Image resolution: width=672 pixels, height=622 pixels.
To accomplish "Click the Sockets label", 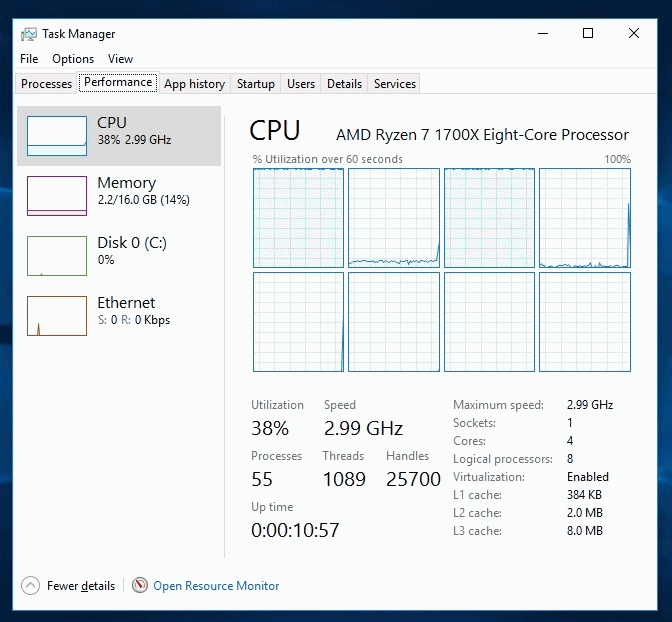I will point(474,423).
